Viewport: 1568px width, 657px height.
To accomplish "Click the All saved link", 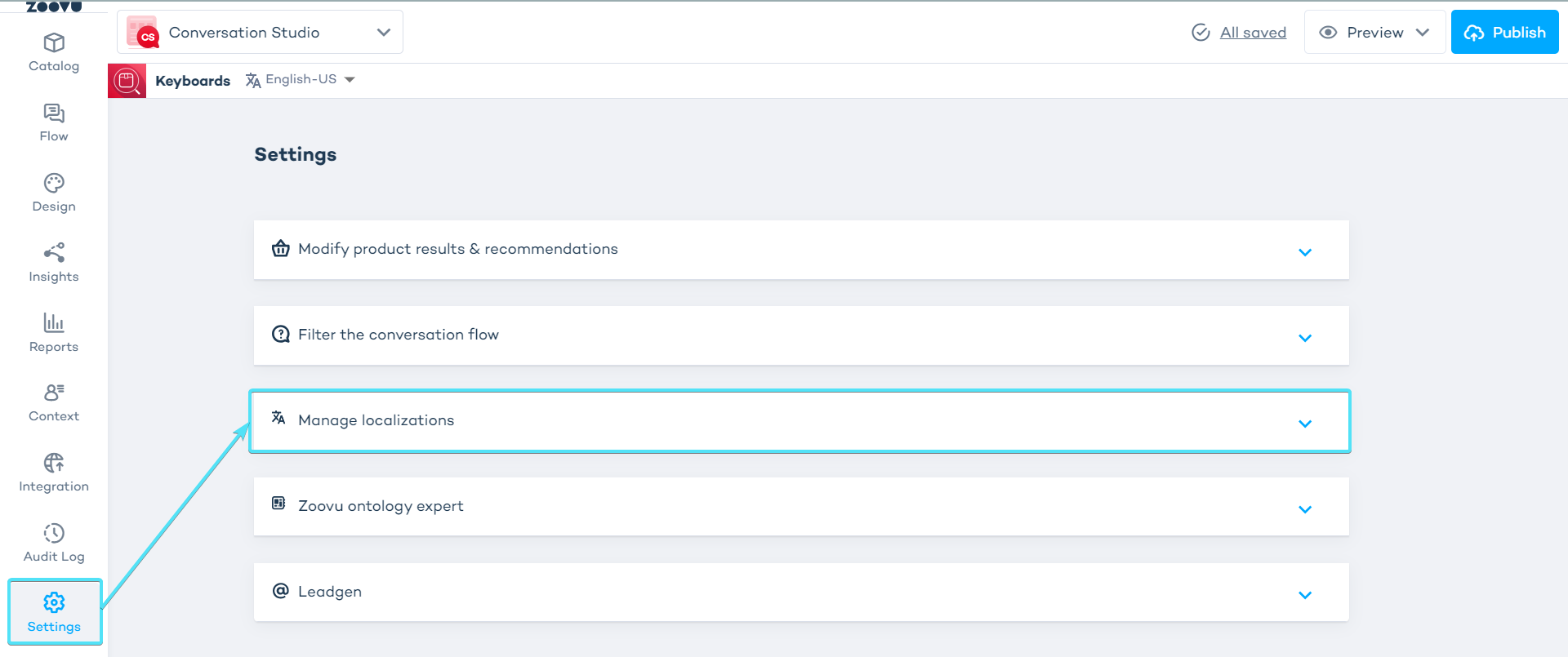I will coord(1253,33).
